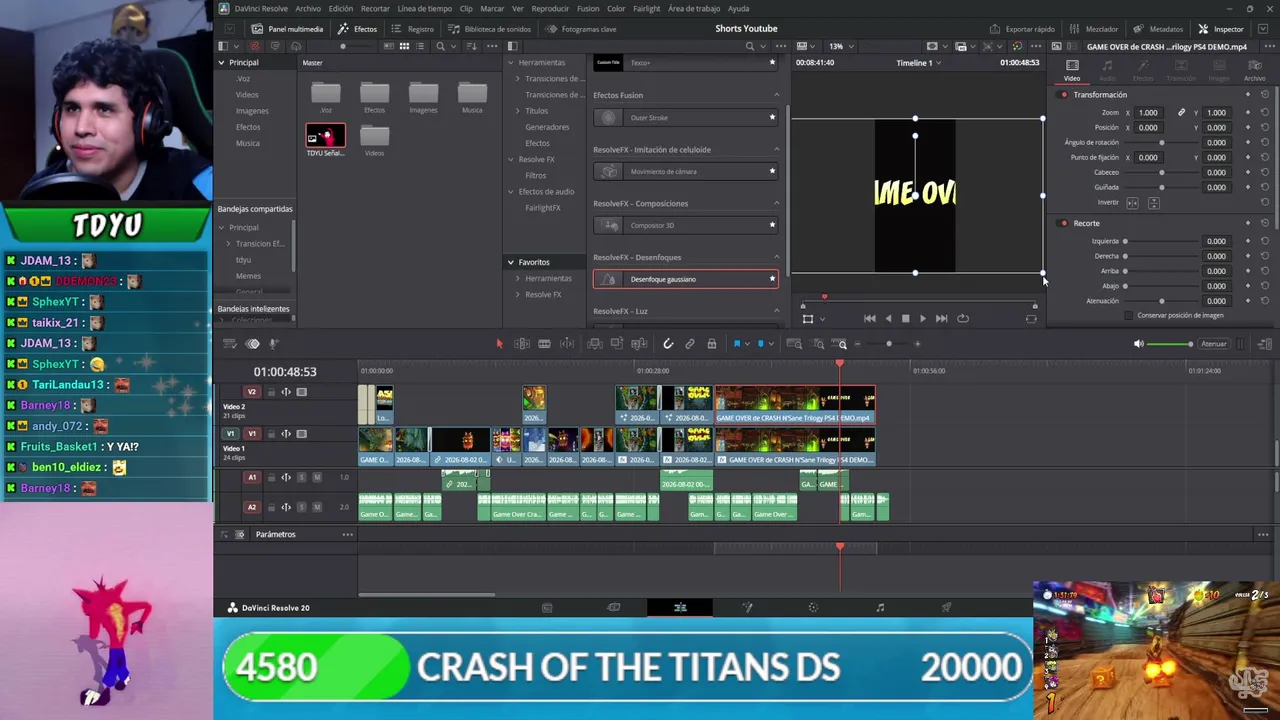Toggle the Transformación enable switch
Image resolution: width=1280 pixels, height=720 pixels.
pyautogui.click(x=1064, y=95)
